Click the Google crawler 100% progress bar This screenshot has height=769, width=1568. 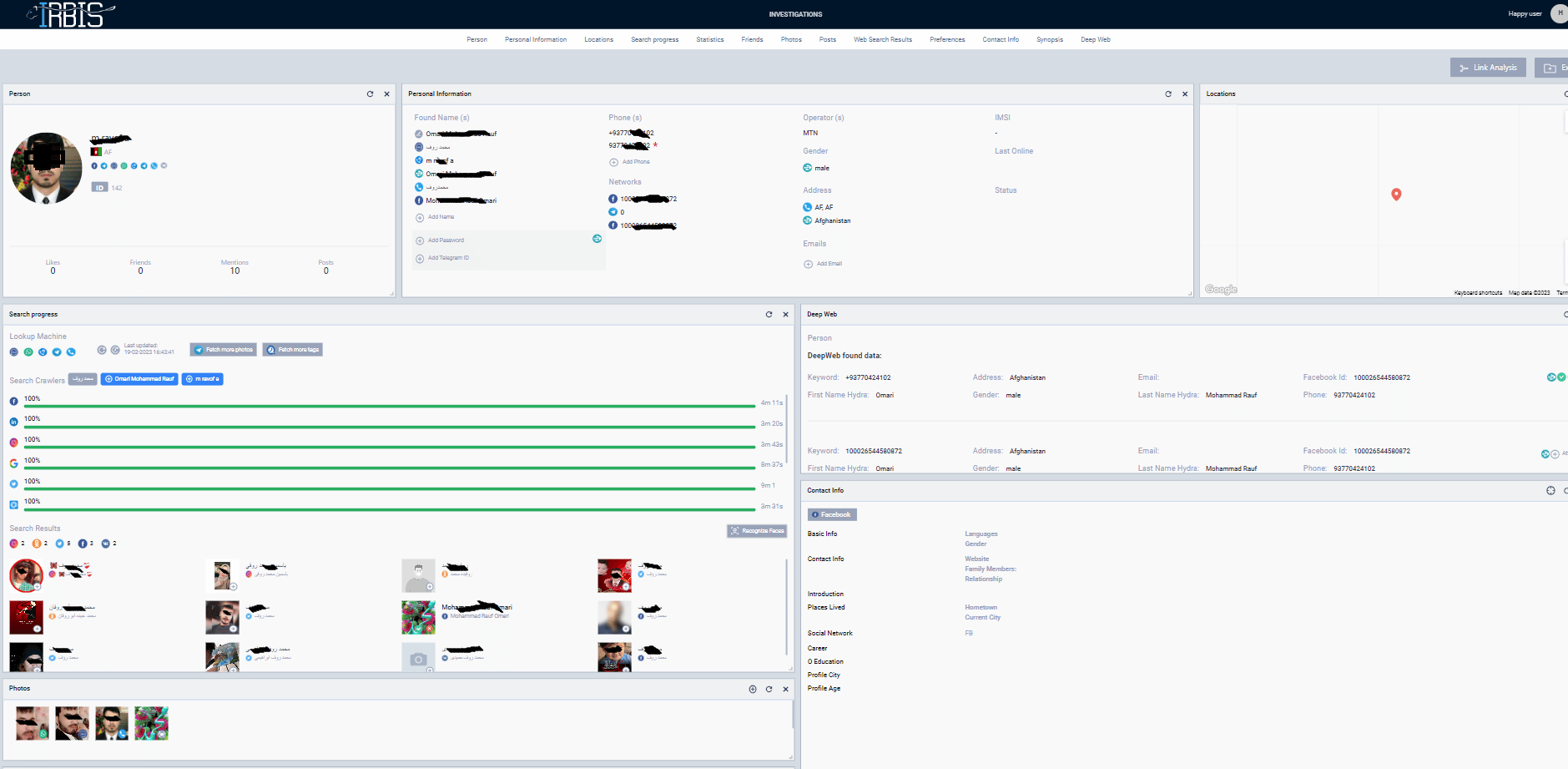[390, 468]
